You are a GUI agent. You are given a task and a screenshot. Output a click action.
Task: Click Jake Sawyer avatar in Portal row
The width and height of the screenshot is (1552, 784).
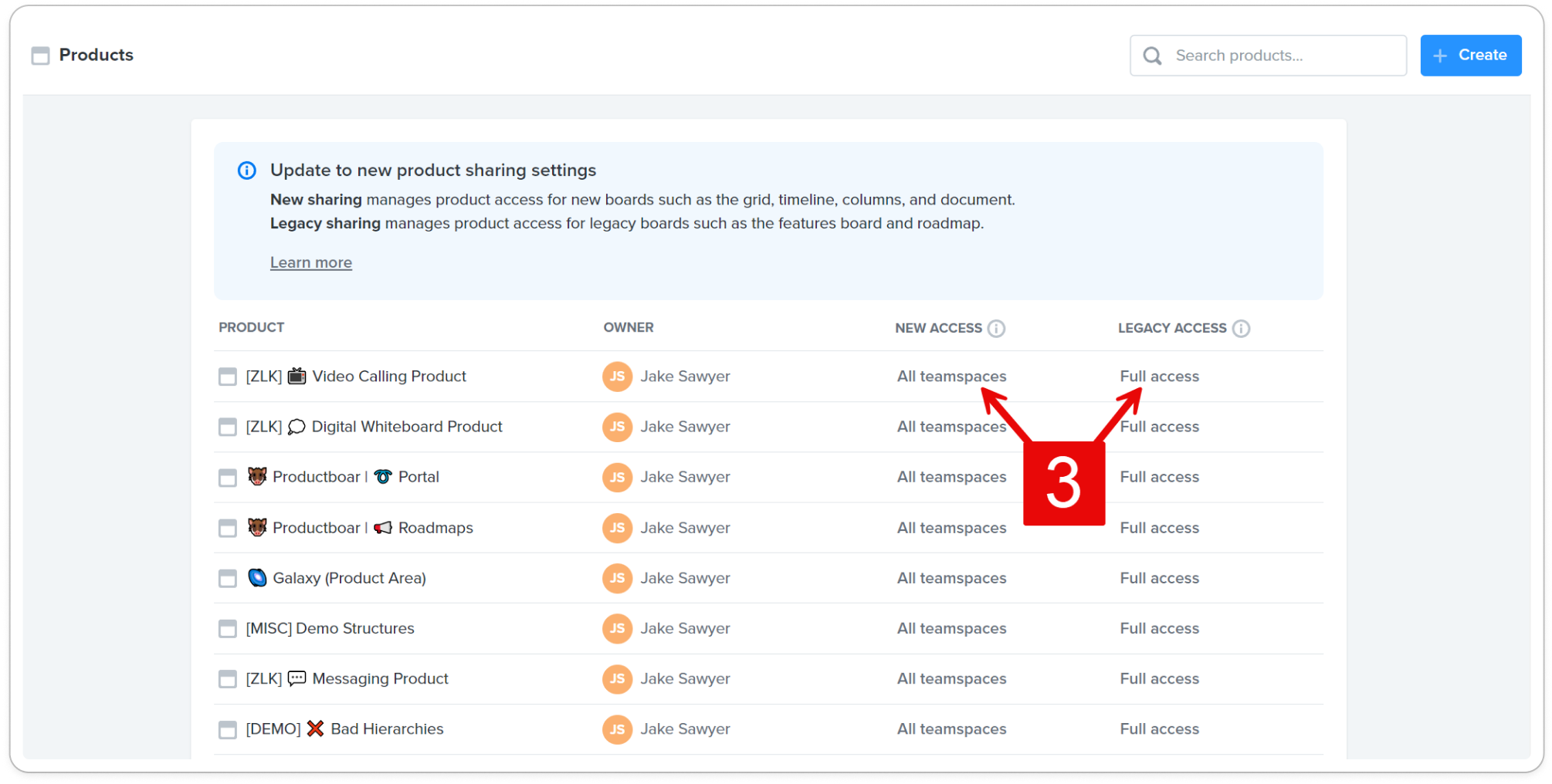[617, 478]
